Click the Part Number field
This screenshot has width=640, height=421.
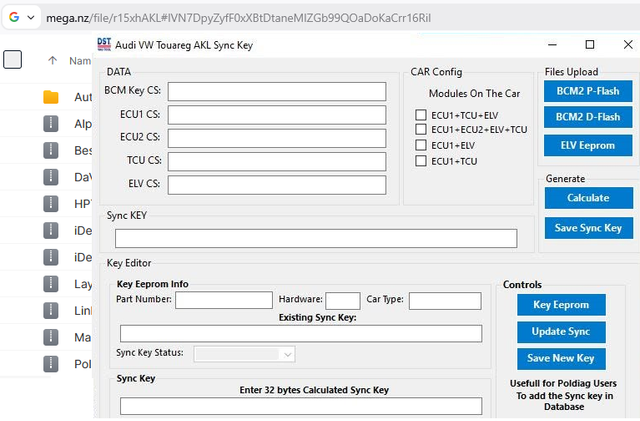click(224, 300)
